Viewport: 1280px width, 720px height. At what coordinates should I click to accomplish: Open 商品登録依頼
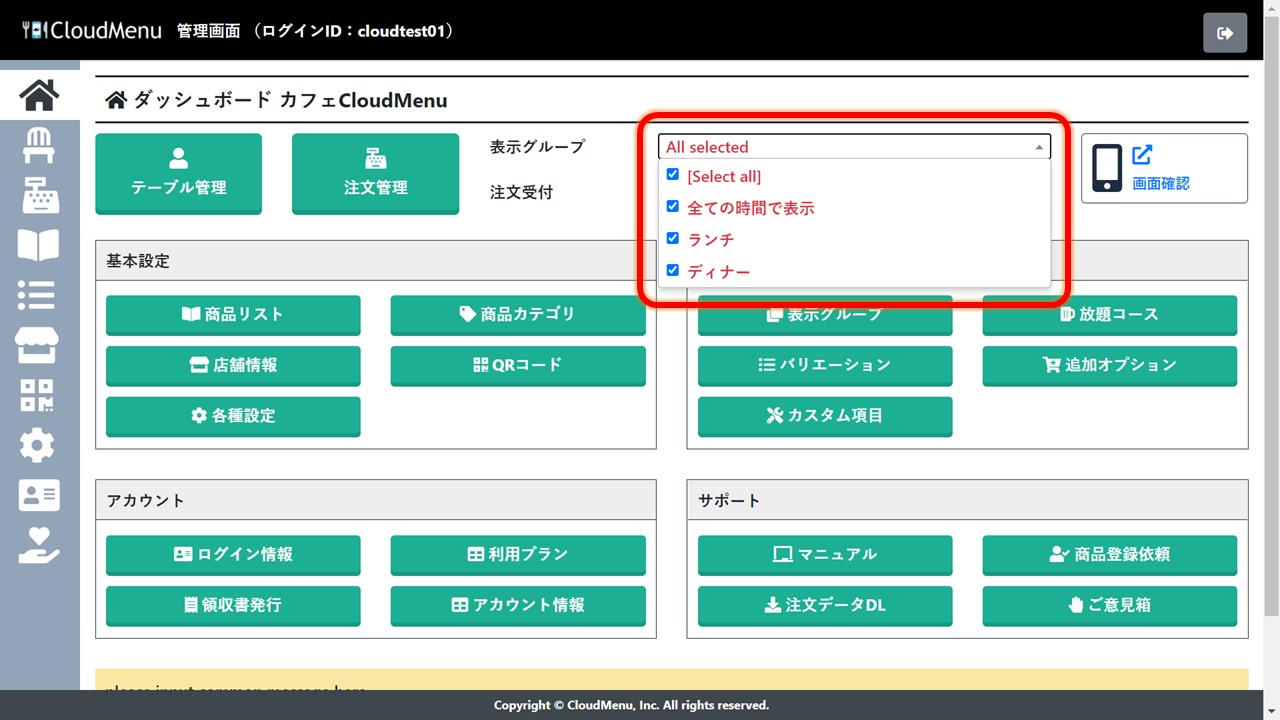pos(1110,554)
